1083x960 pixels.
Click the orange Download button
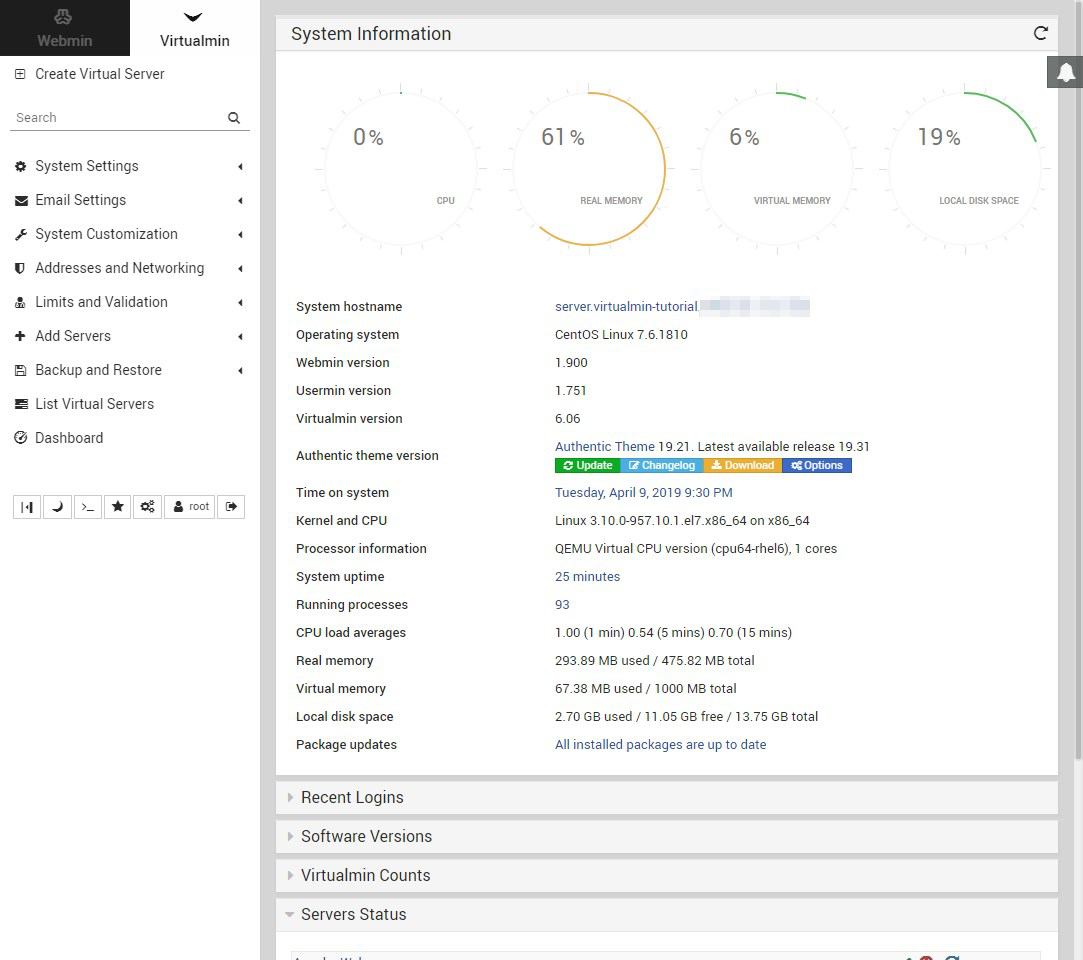coord(742,465)
